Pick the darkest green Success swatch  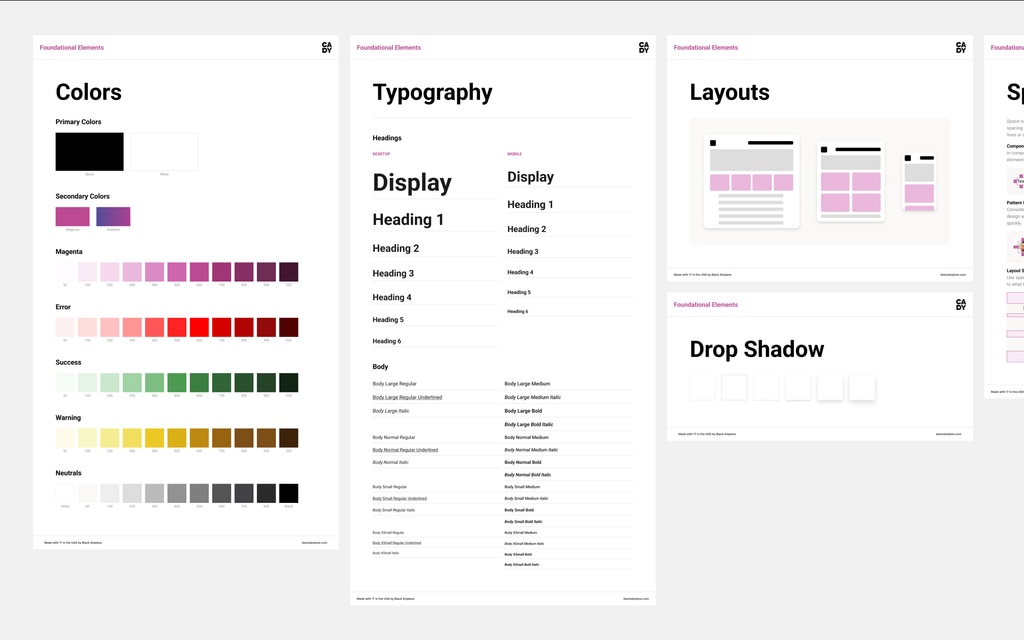coord(289,383)
